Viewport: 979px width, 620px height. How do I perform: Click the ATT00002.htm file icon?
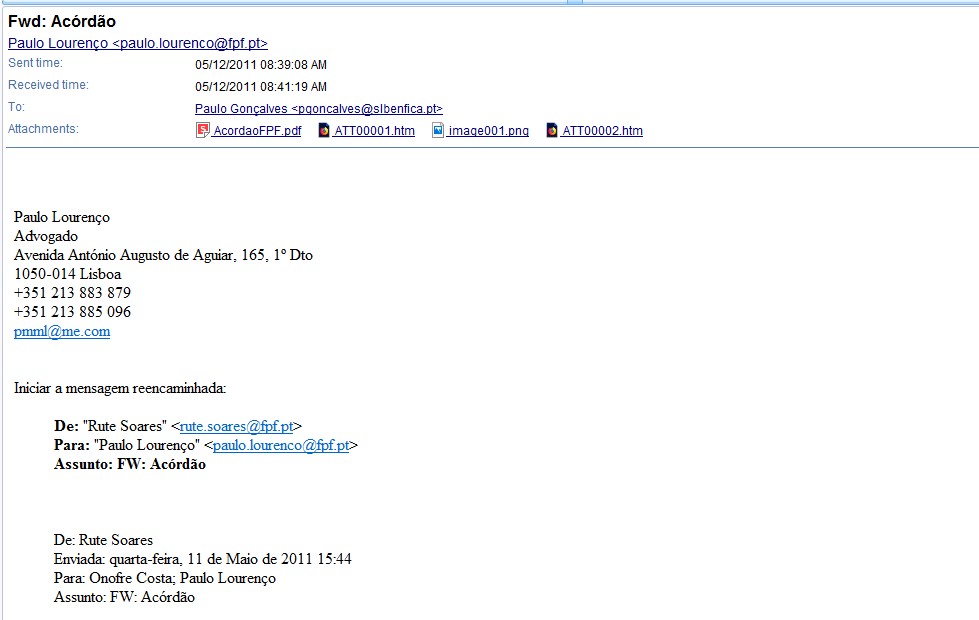point(552,131)
